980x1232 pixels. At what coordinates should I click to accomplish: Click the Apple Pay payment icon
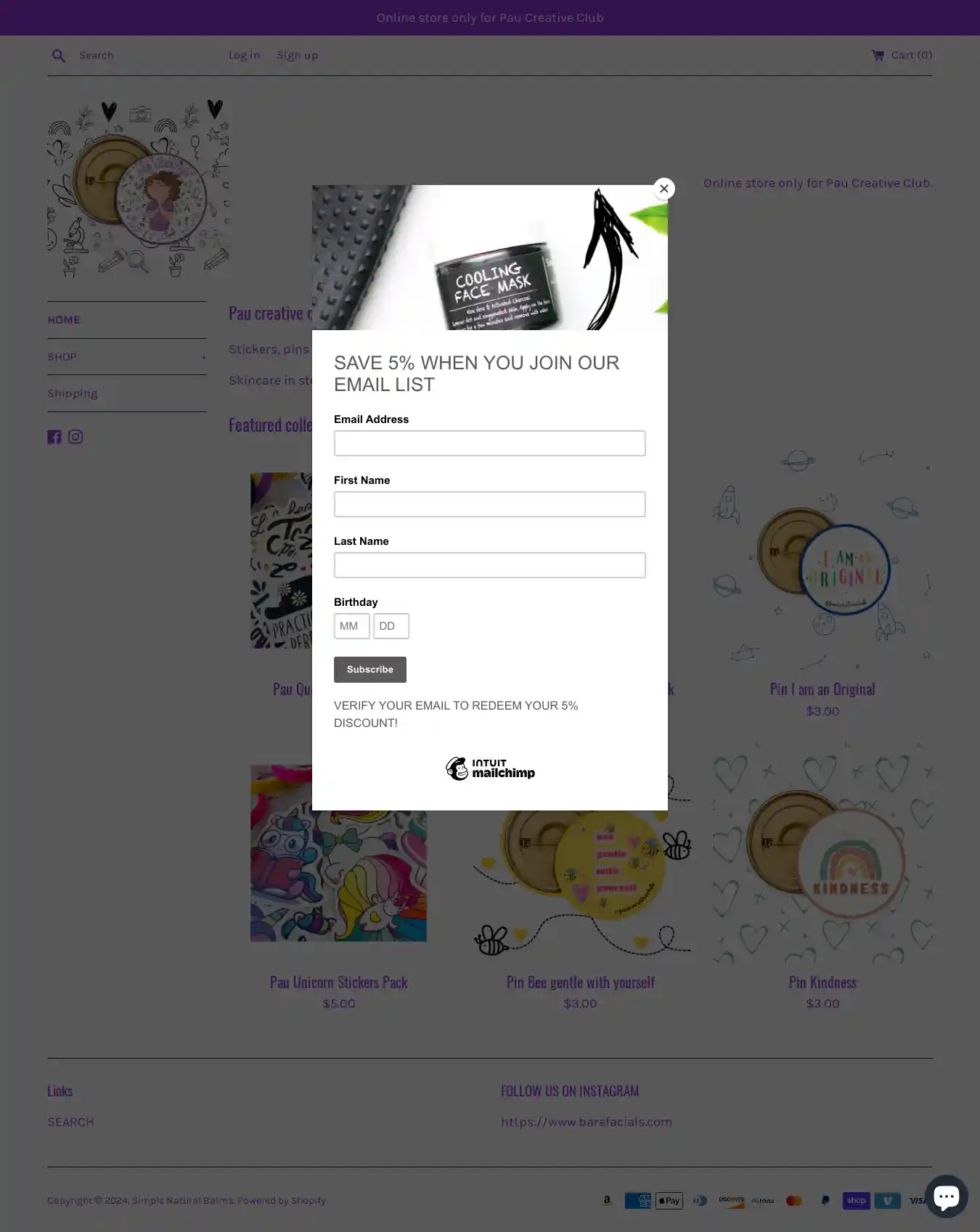click(x=669, y=1201)
